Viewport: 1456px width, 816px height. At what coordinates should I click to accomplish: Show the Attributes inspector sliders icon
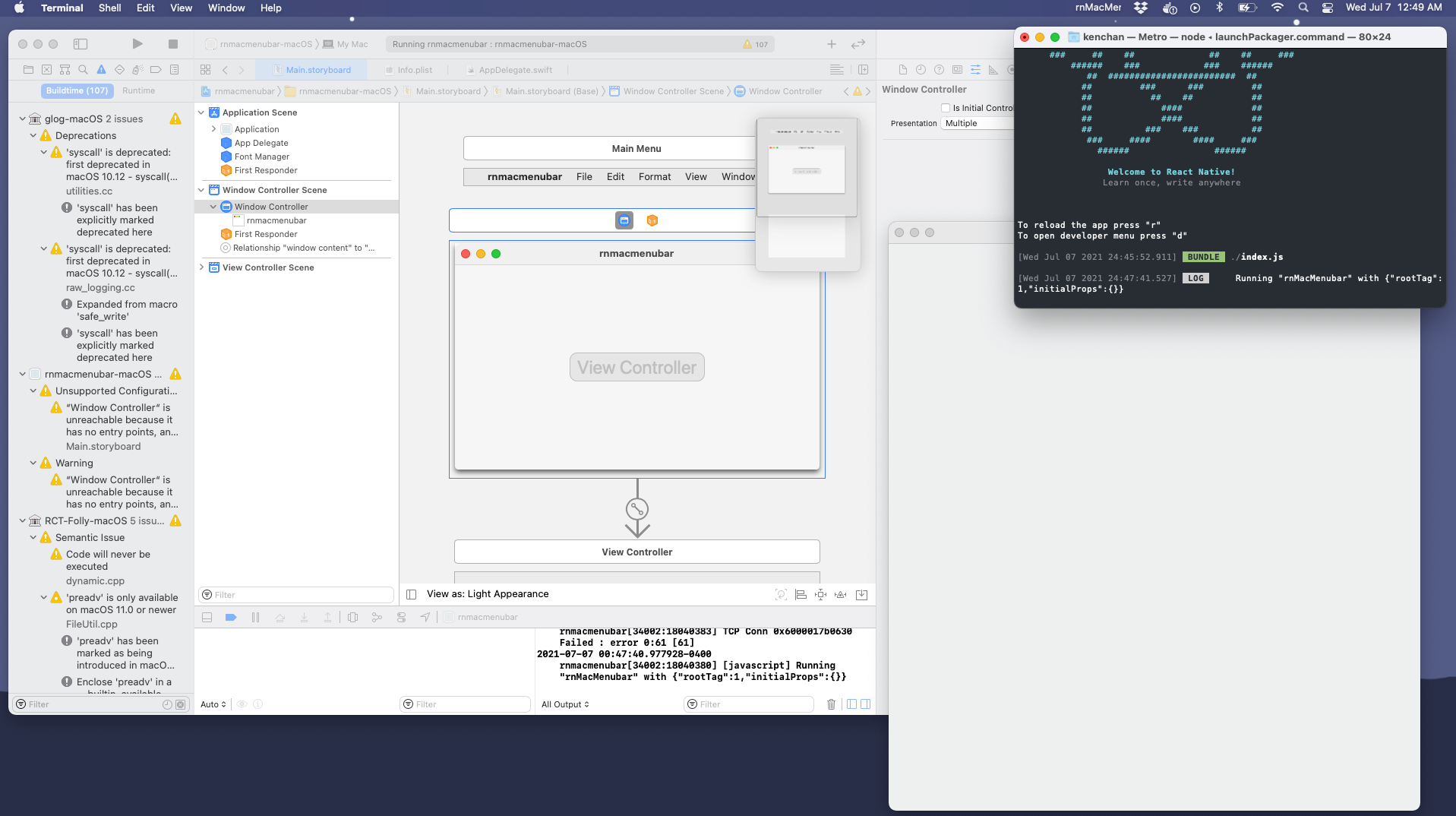coord(975,69)
